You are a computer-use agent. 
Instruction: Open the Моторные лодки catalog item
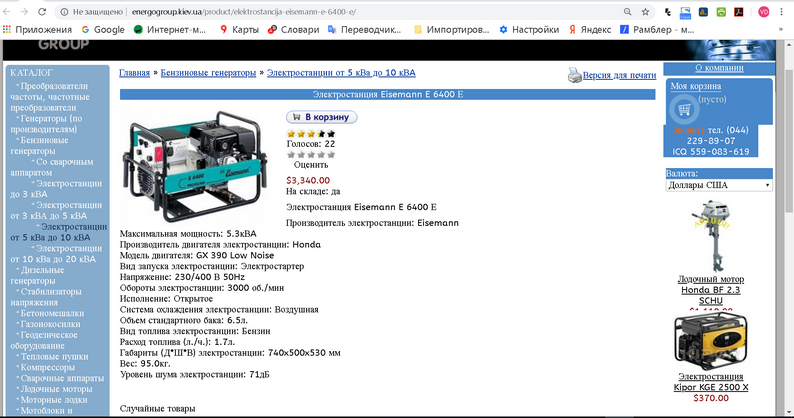tap(54, 400)
